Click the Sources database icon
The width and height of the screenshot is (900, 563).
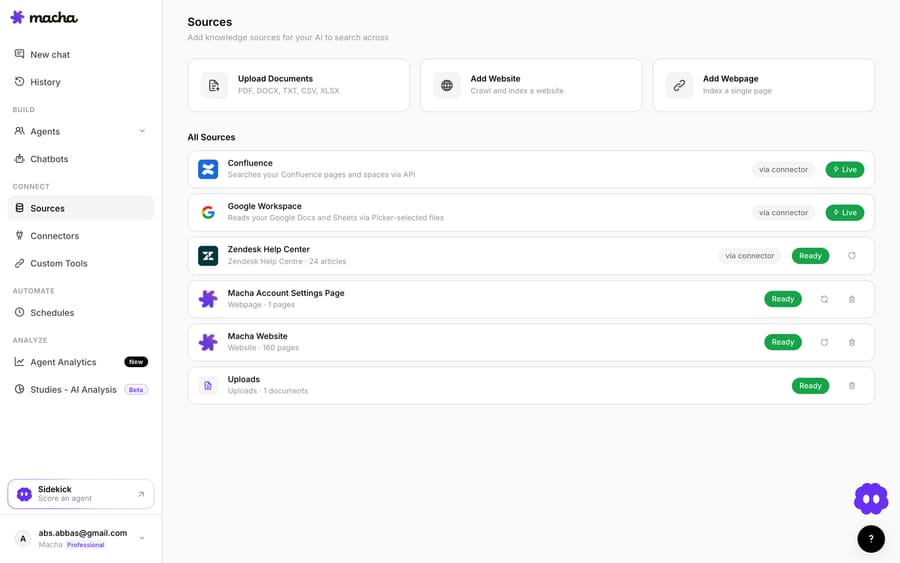pos(20,208)
